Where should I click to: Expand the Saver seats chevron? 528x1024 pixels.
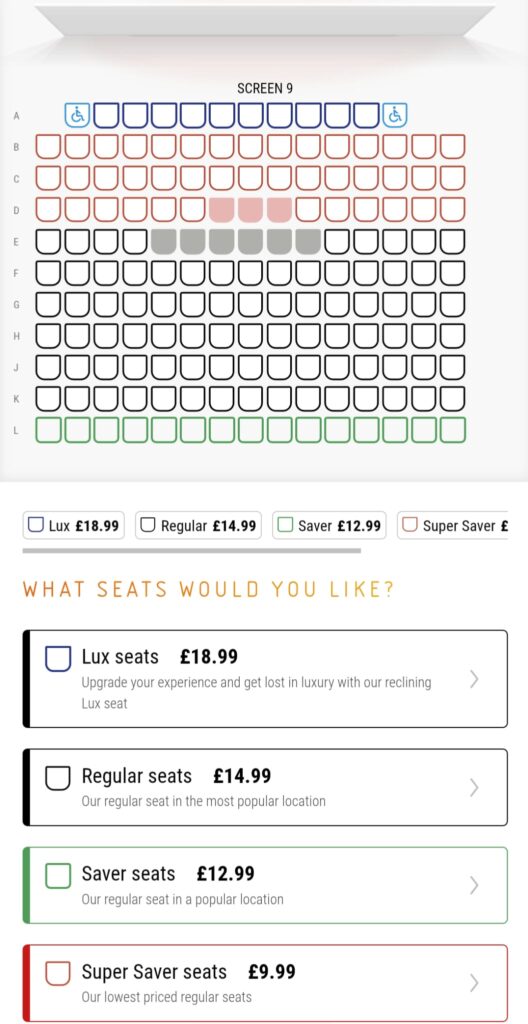[x=474, y=885]
